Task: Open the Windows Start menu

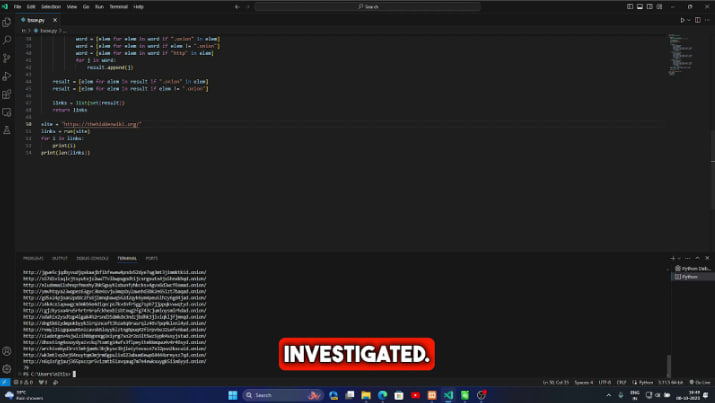Action: (233, 395)
